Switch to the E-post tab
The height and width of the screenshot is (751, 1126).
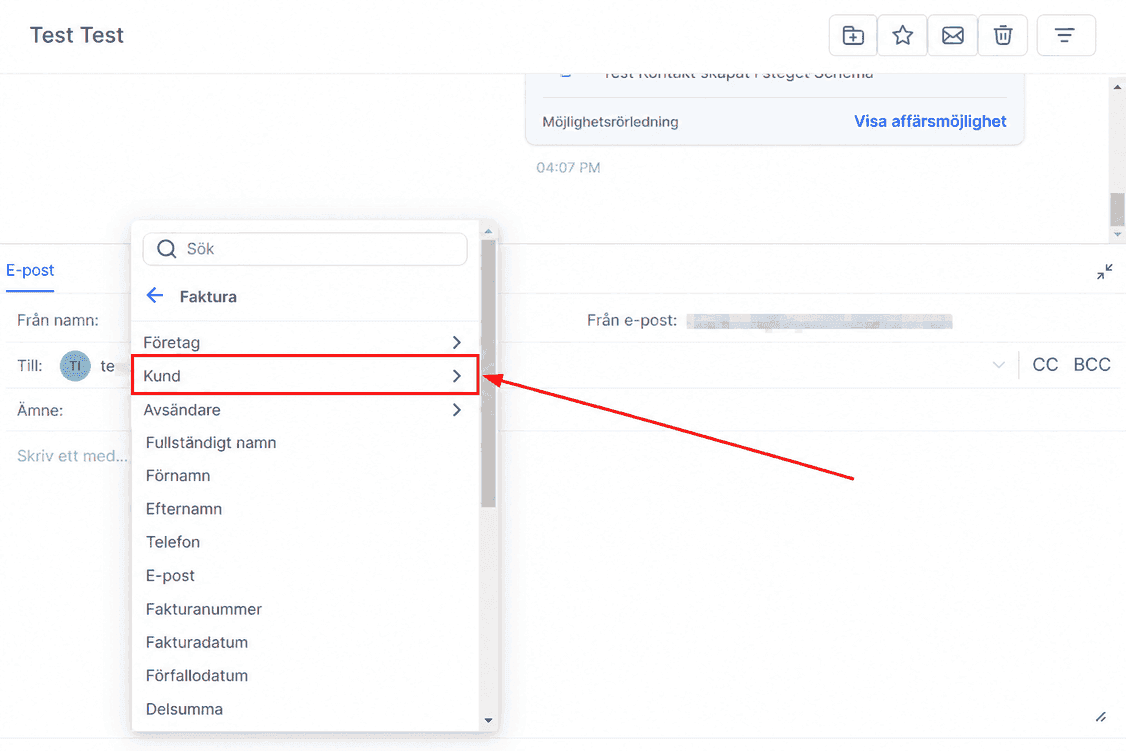click(x=29, y=270)
